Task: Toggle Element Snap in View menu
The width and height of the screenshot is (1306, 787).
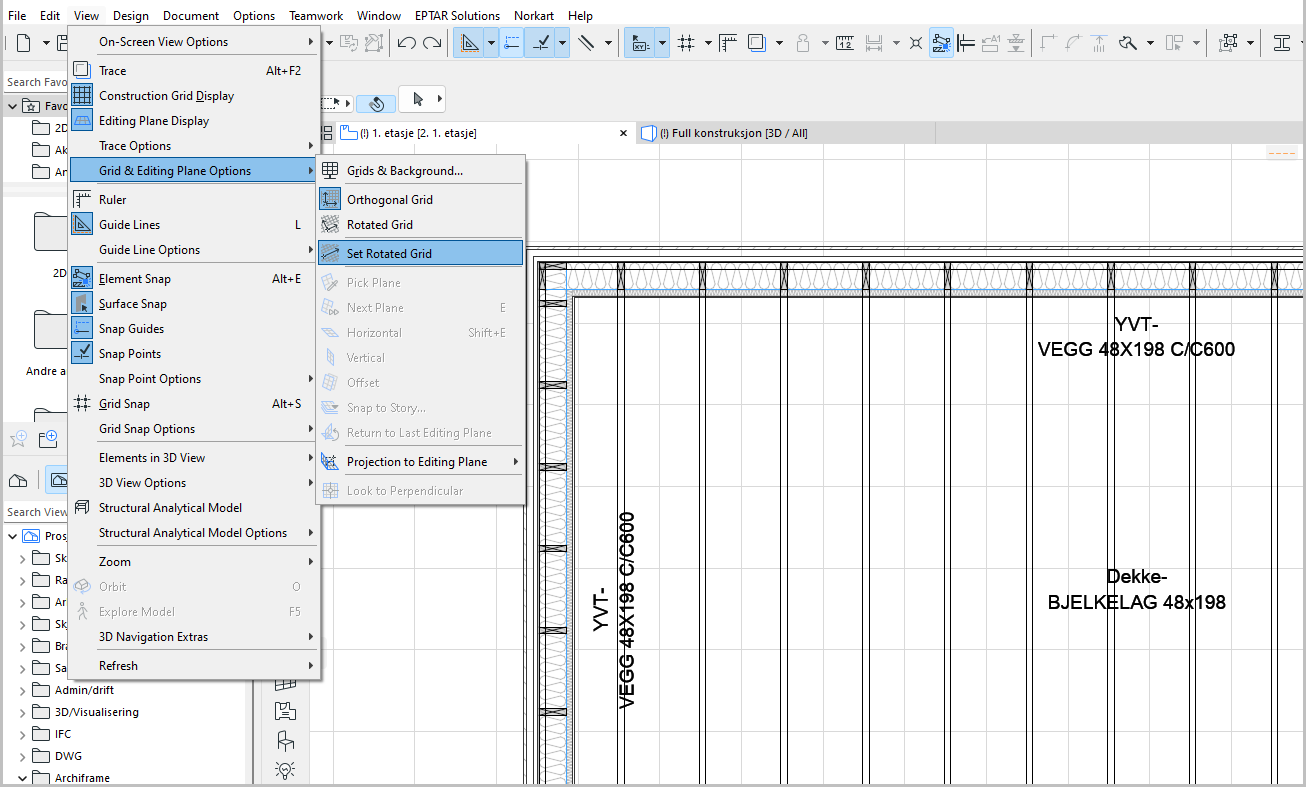Action: point(134,279)
